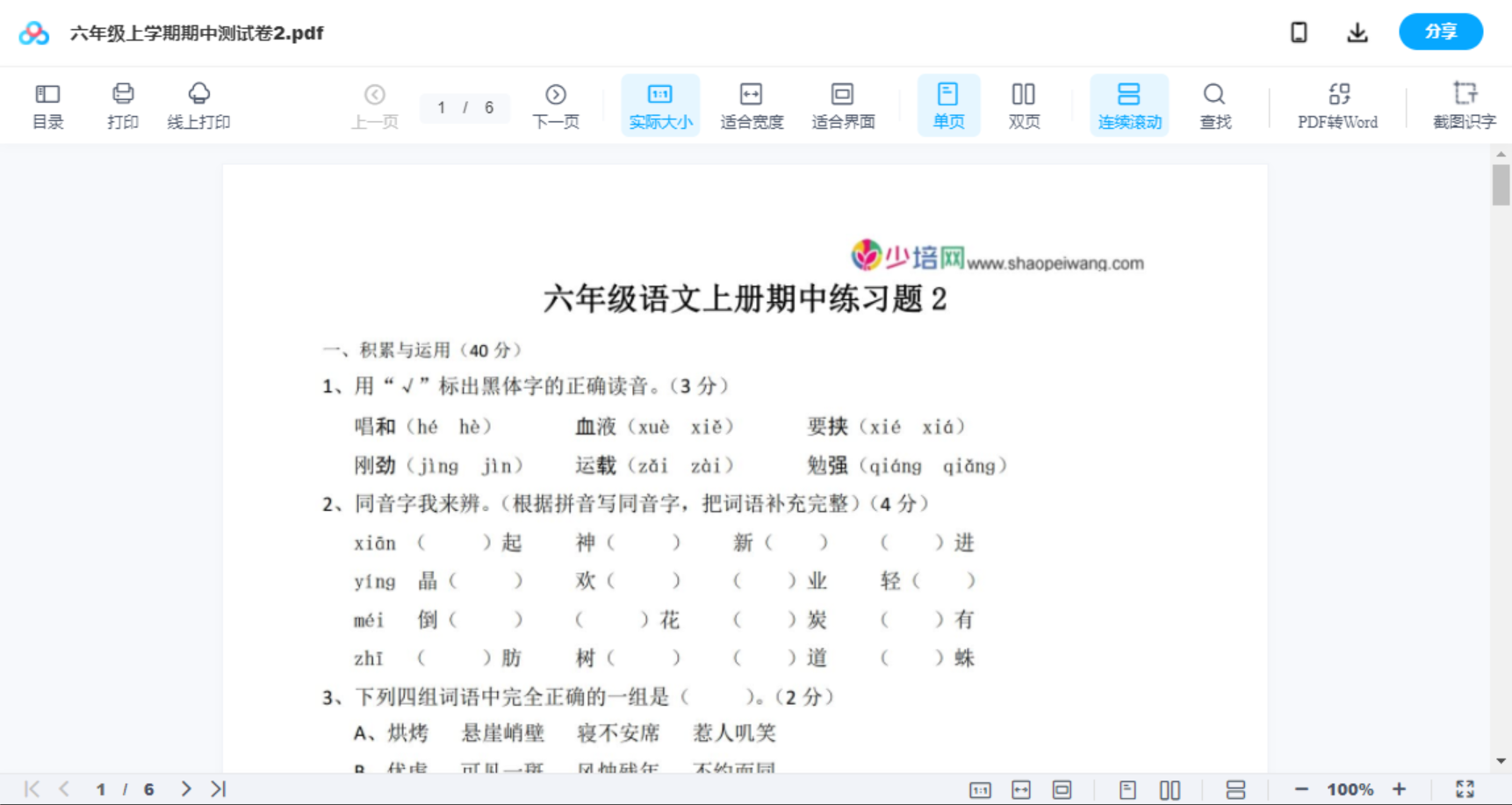Switch to 单页 single page mode
This screenshot has height=805, width=1512.
click(948, 105)
